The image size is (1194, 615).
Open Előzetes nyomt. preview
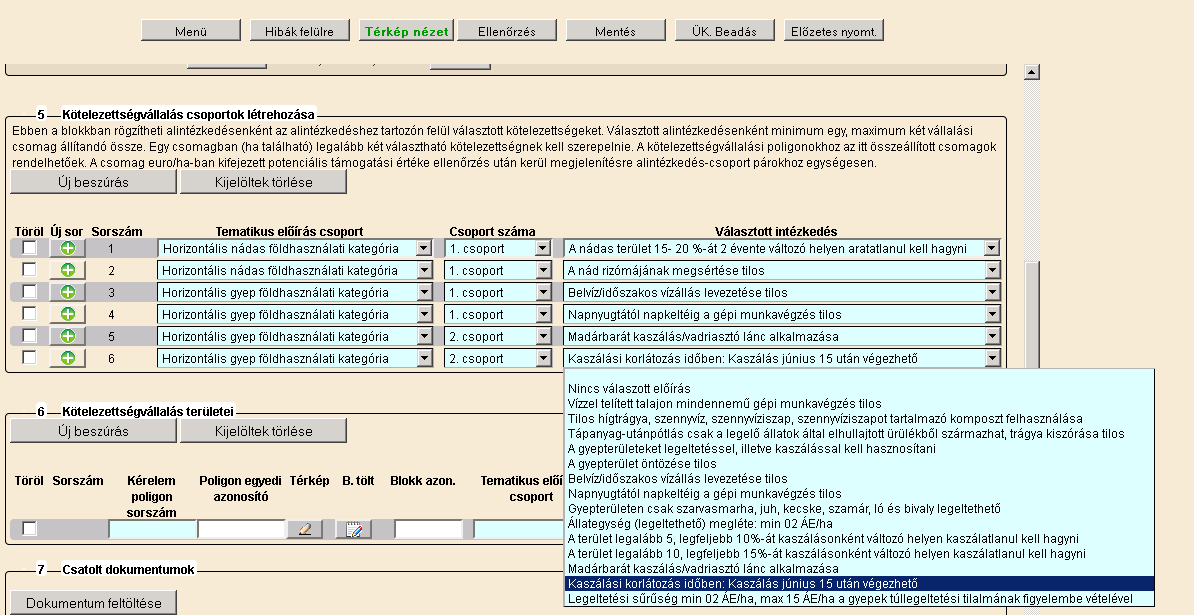833,31
